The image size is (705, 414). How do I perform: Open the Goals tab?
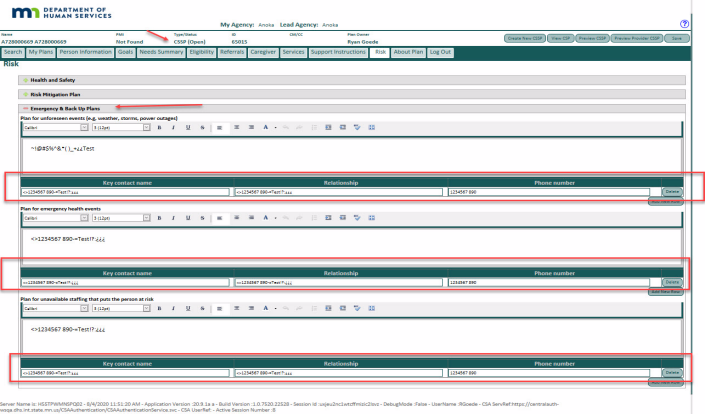125,52
